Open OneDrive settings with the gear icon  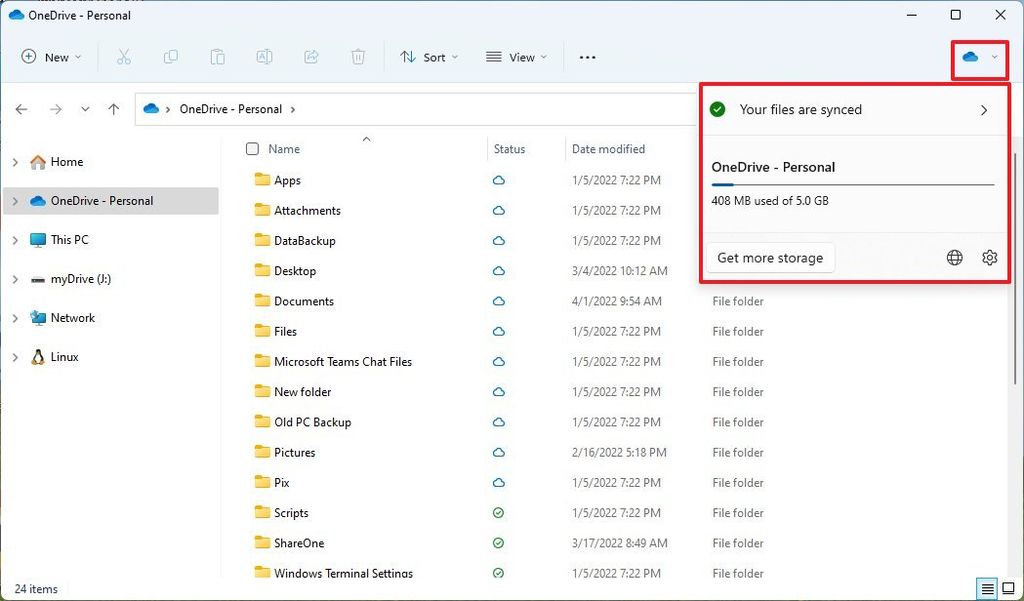(989, 257)
